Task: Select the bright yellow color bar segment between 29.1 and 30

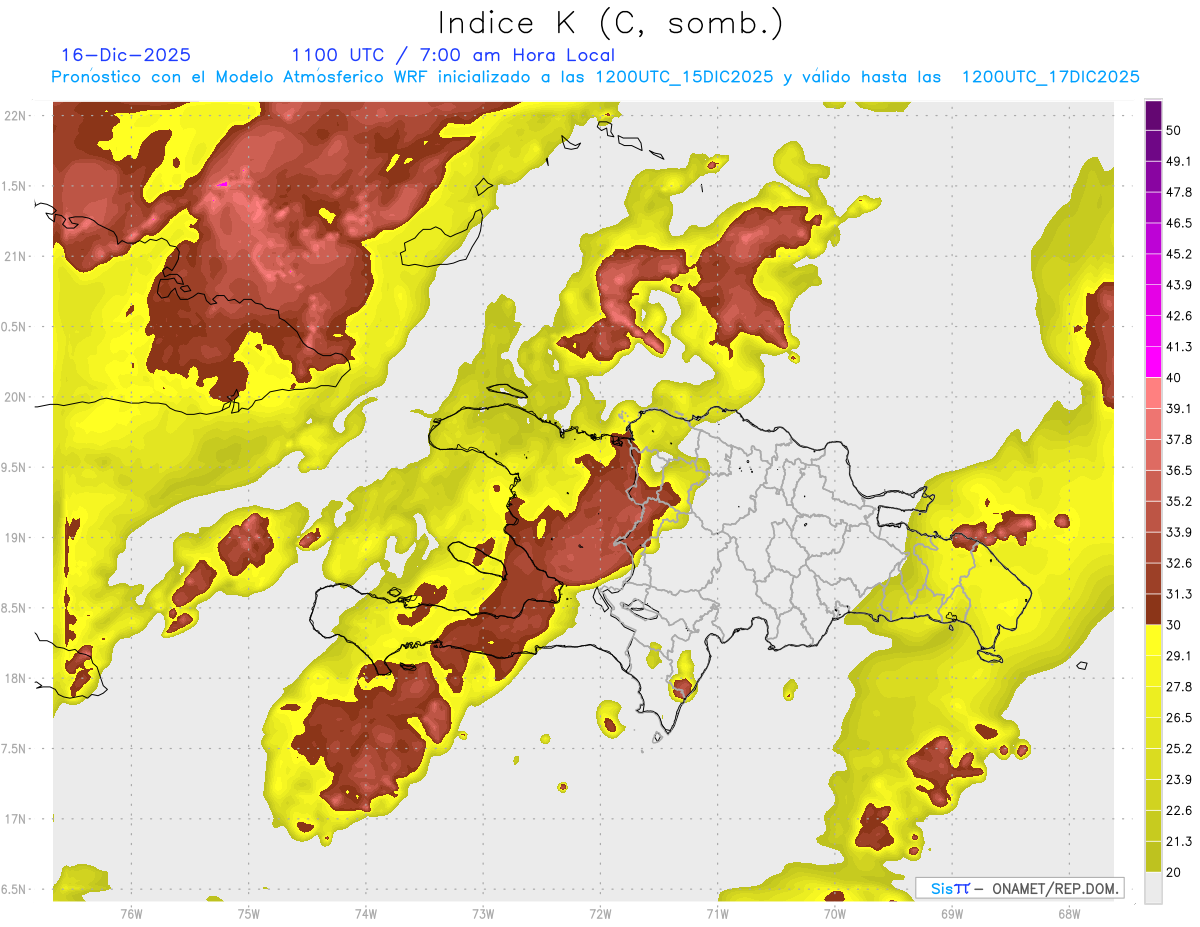Action: [x=1153, y=640]
